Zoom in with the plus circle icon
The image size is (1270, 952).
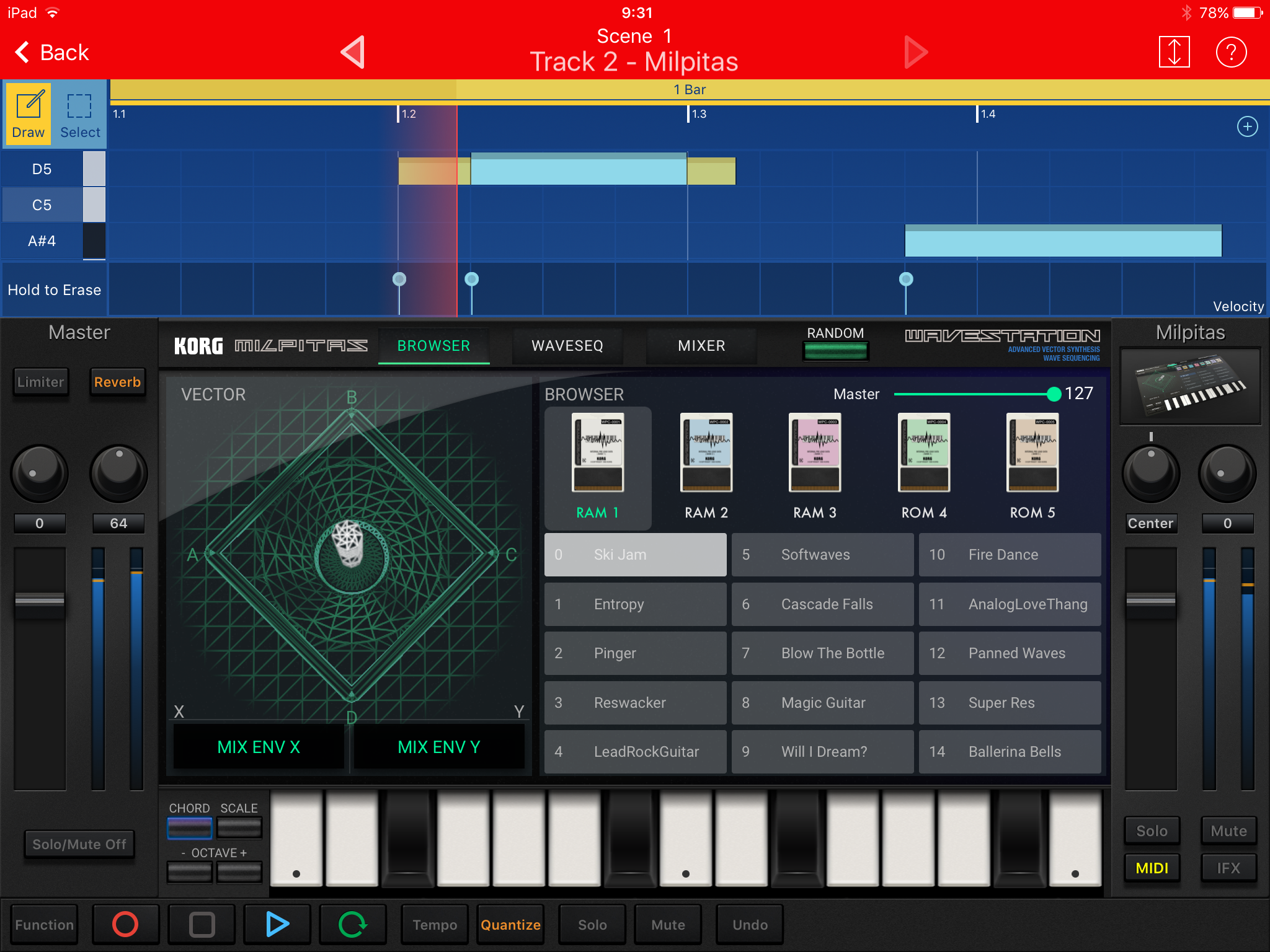[1247, 126]
